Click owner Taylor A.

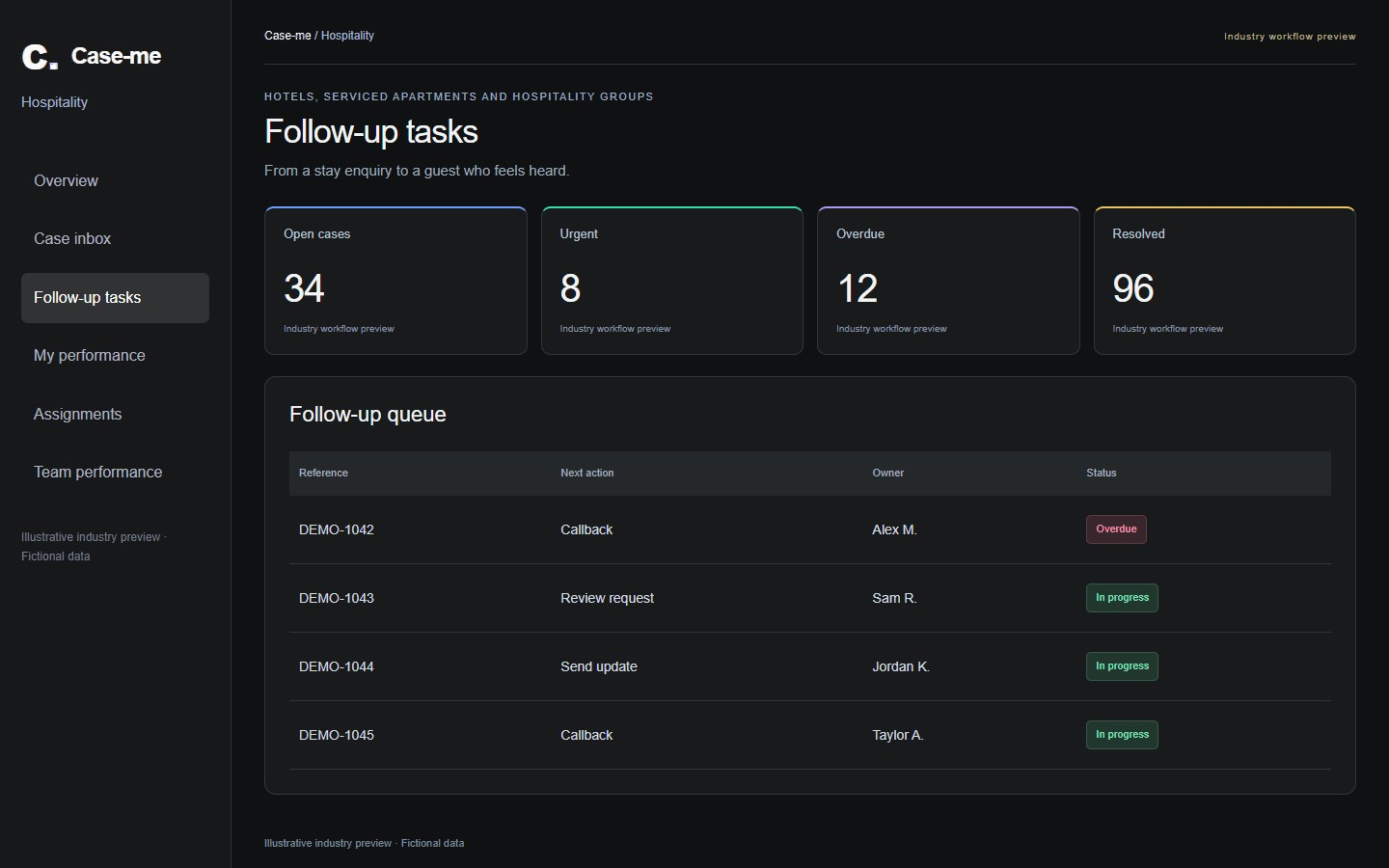pyautogui.click(x=898, y=736)
